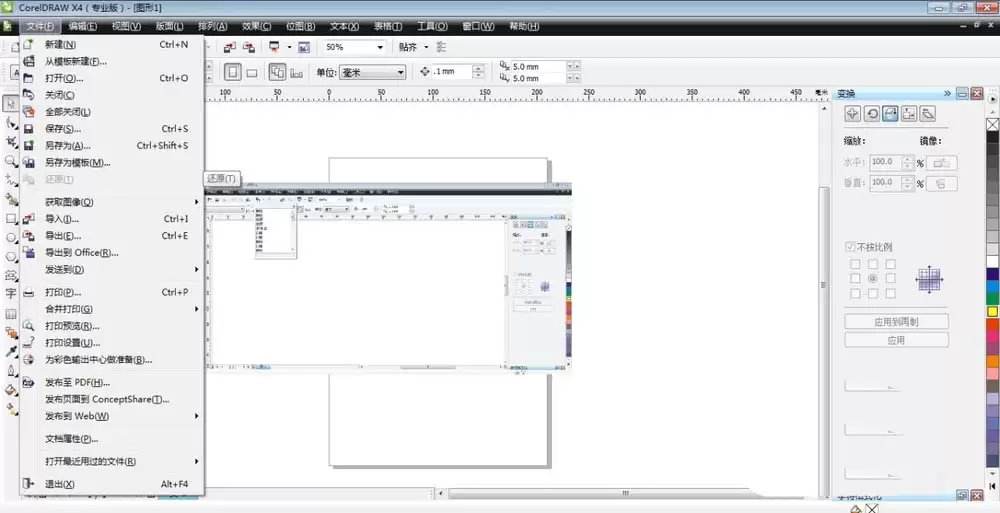Click the vertical mirror button
Viewport: 1000px width, 513px height.
[941, 183]
